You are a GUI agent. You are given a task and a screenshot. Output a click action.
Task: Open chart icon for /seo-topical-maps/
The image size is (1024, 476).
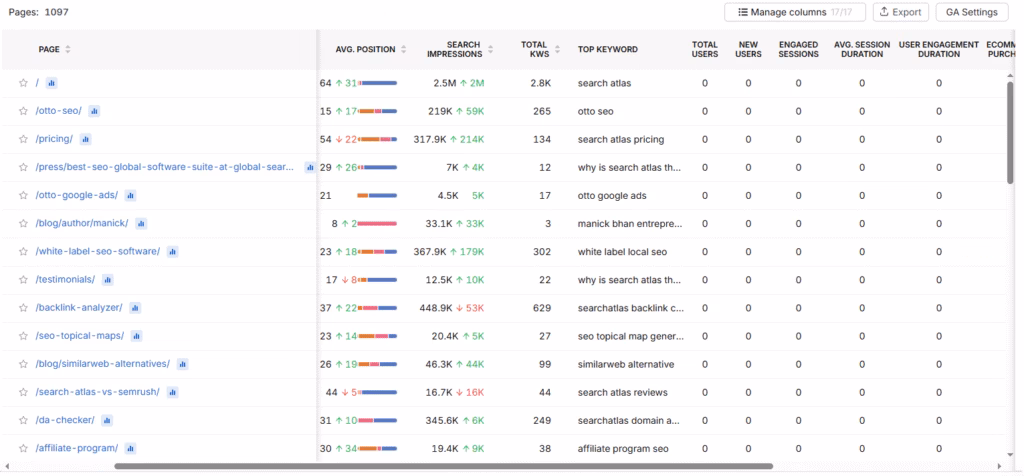click(136, 336)
